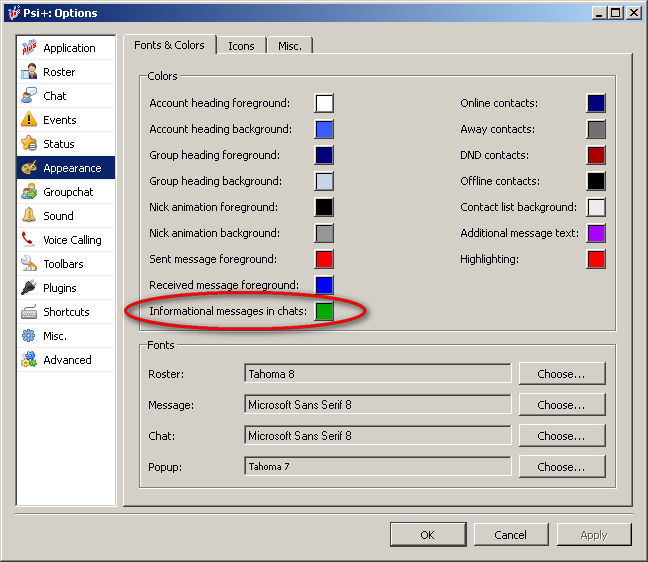Screen dimensions: 648x562
Task: Change Informational messages in chats color
Action: tap(324, 312)
